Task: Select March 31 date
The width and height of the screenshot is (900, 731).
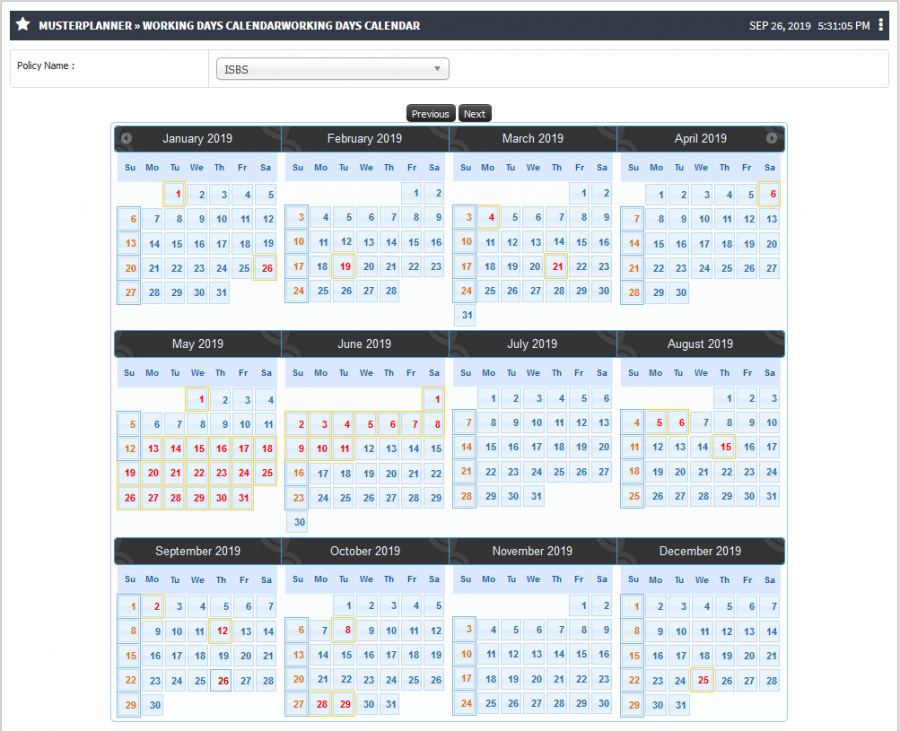Action: click(x=465, y=314)
